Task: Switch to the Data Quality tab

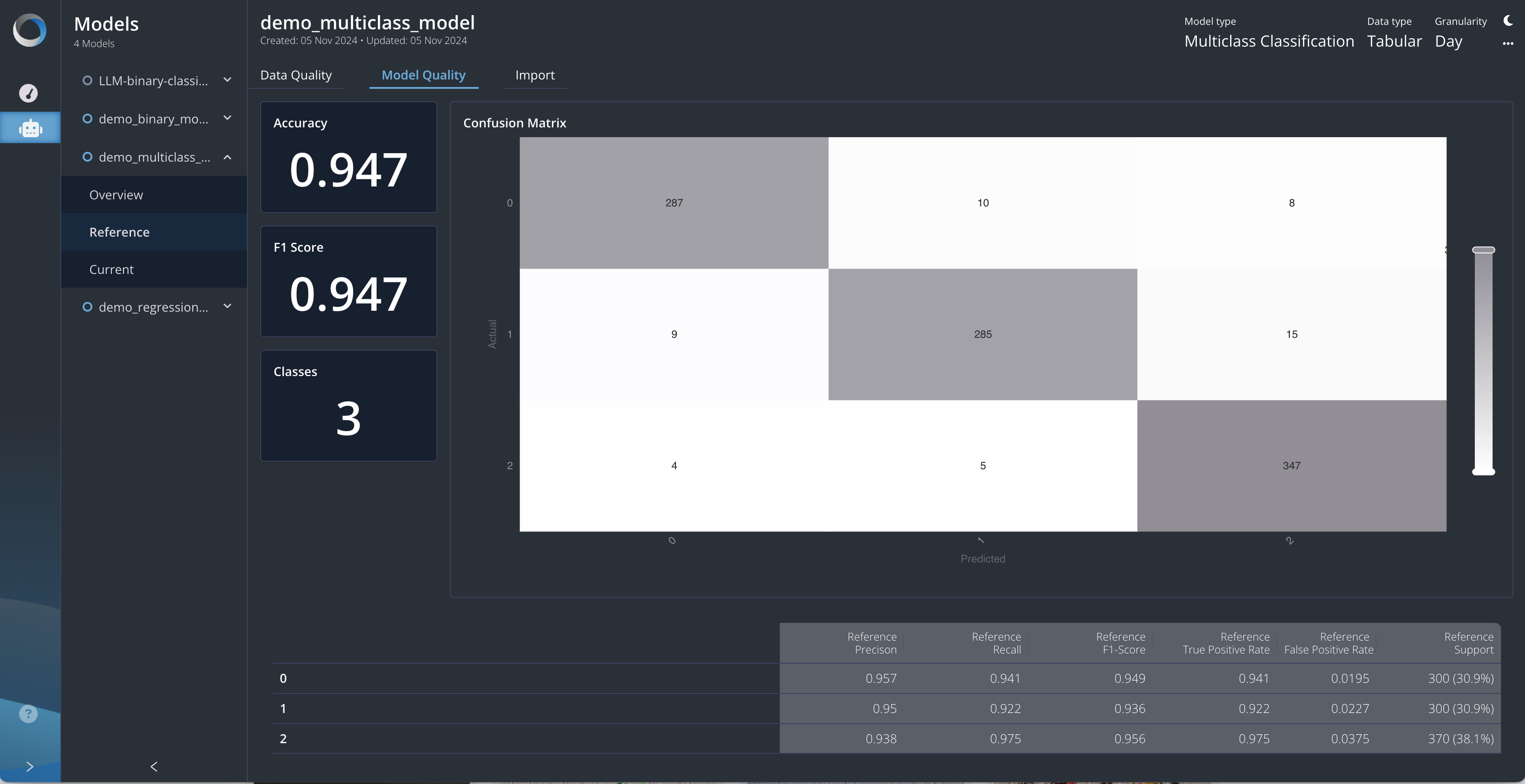Action: tap(296, 75)
